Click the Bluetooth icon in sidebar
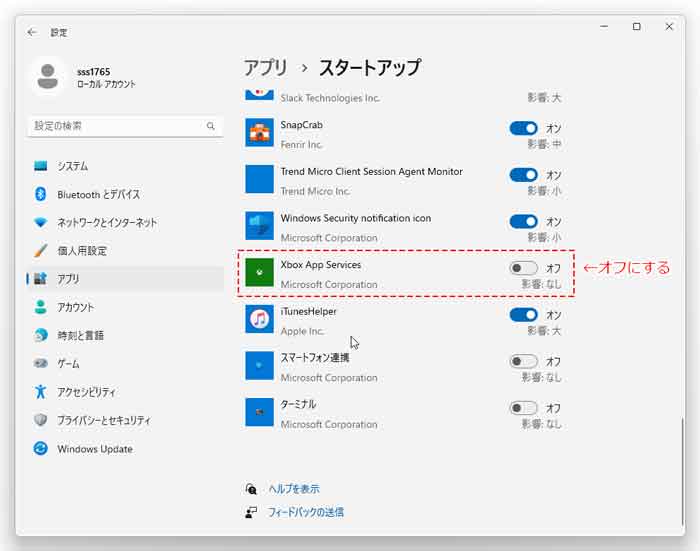Image resolution: width=700 pixels, height=551 pixels. click(x=41, y=194)
